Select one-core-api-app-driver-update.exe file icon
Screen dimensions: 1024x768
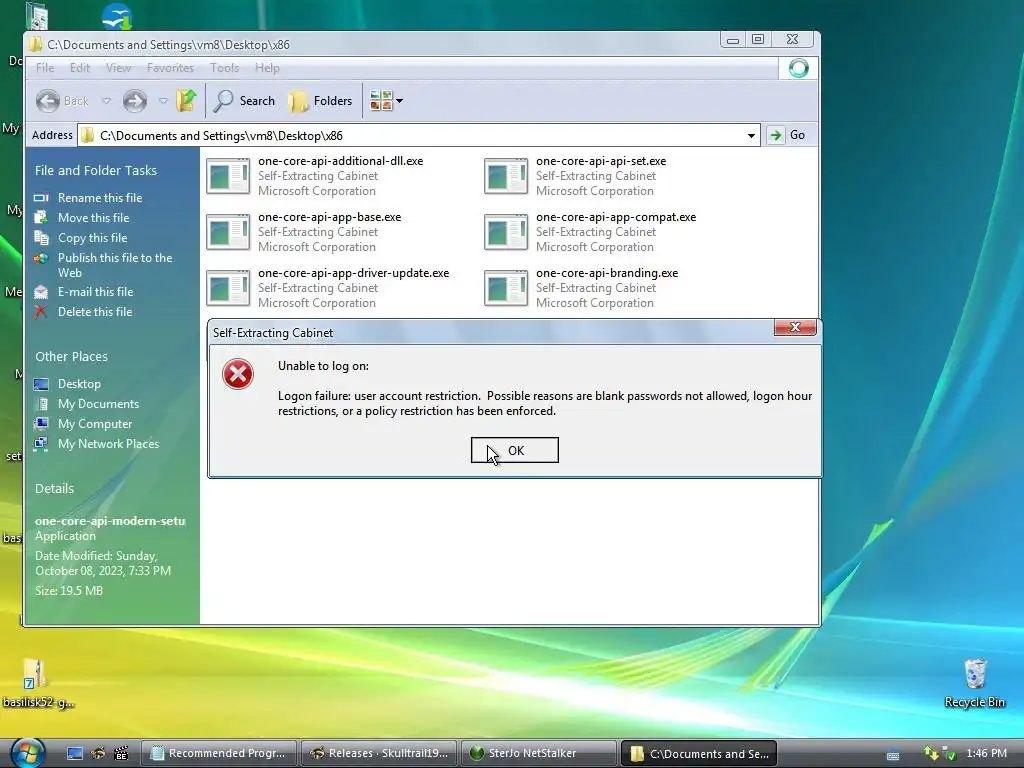(228, 288)
